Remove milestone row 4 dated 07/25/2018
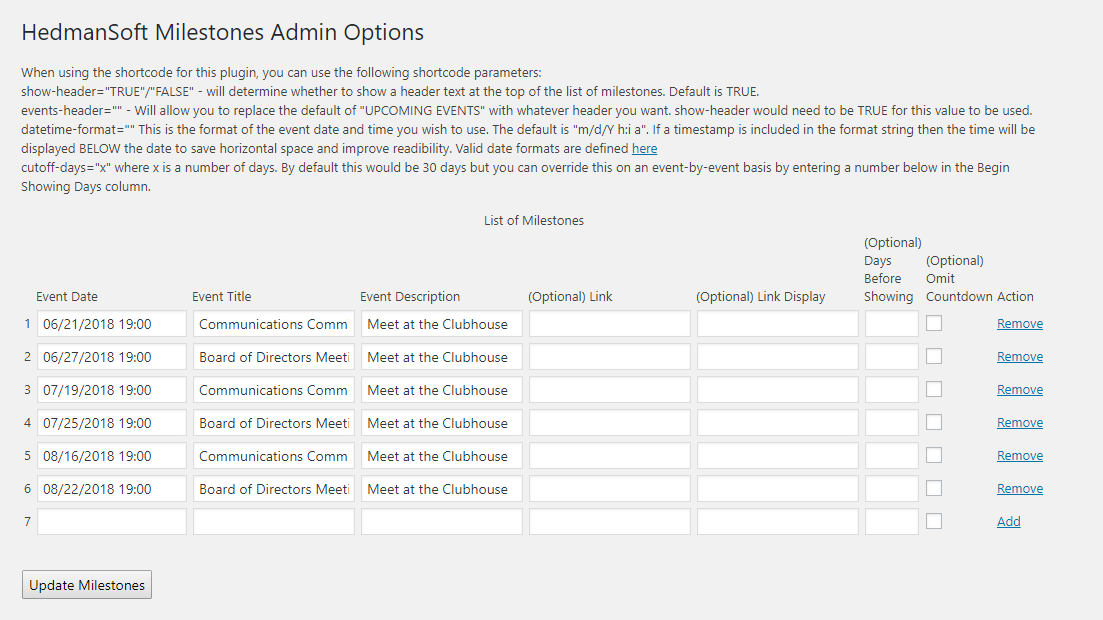The height and width of the screenshot is (620, 1103). [1019, 423]
